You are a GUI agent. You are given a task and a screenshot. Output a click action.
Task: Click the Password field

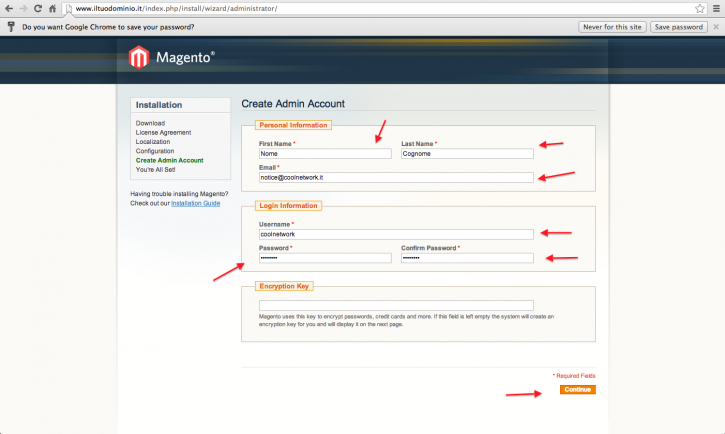(x=325, y=258)
